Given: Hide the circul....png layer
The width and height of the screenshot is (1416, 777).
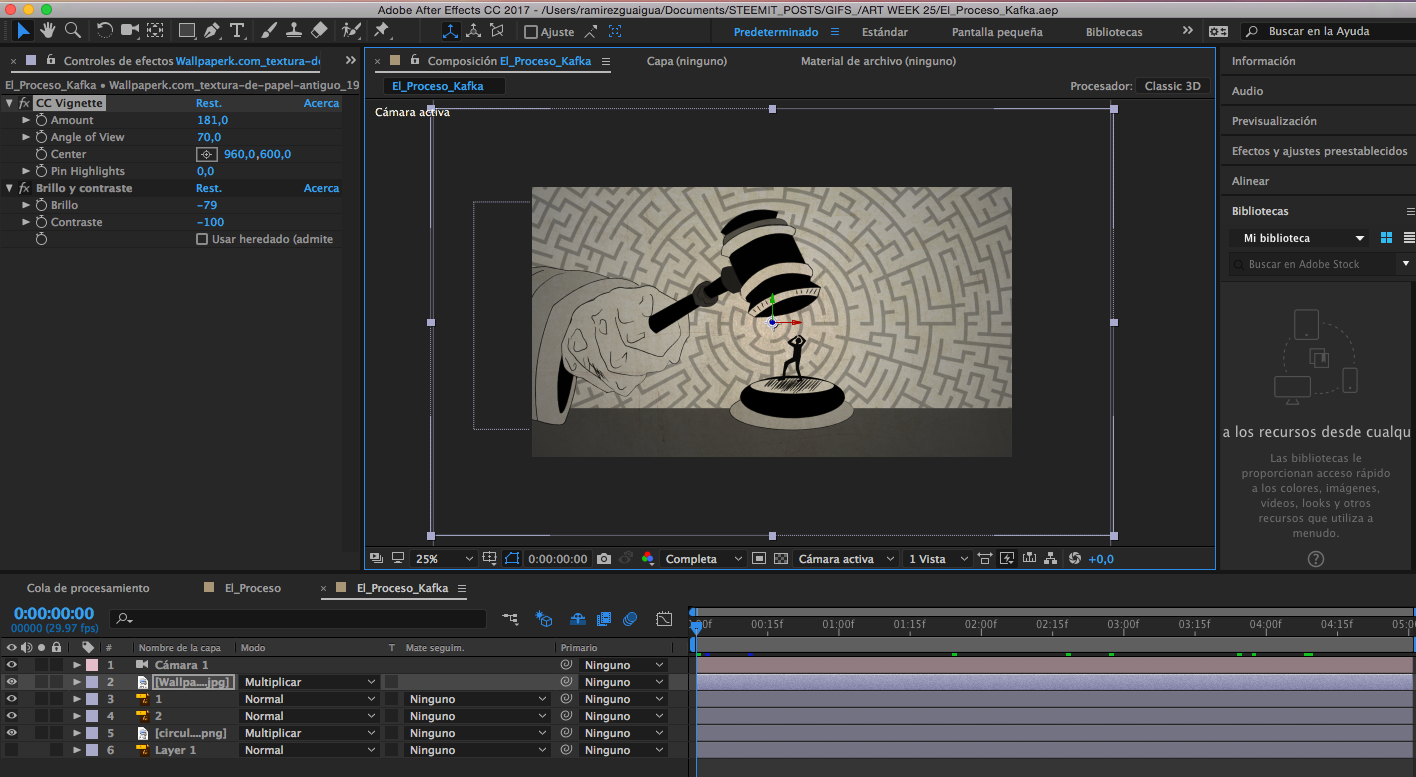Looking at the screenshot, I should coord(12,733).
